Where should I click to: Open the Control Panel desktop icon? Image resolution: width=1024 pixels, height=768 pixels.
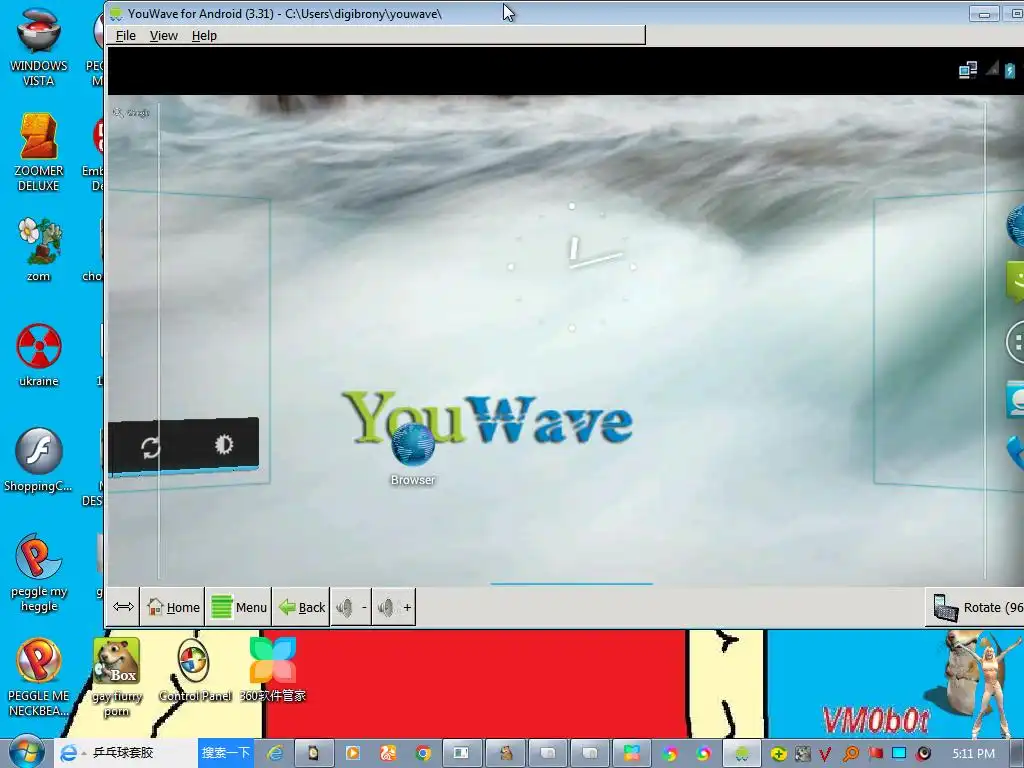pos(194,669)
